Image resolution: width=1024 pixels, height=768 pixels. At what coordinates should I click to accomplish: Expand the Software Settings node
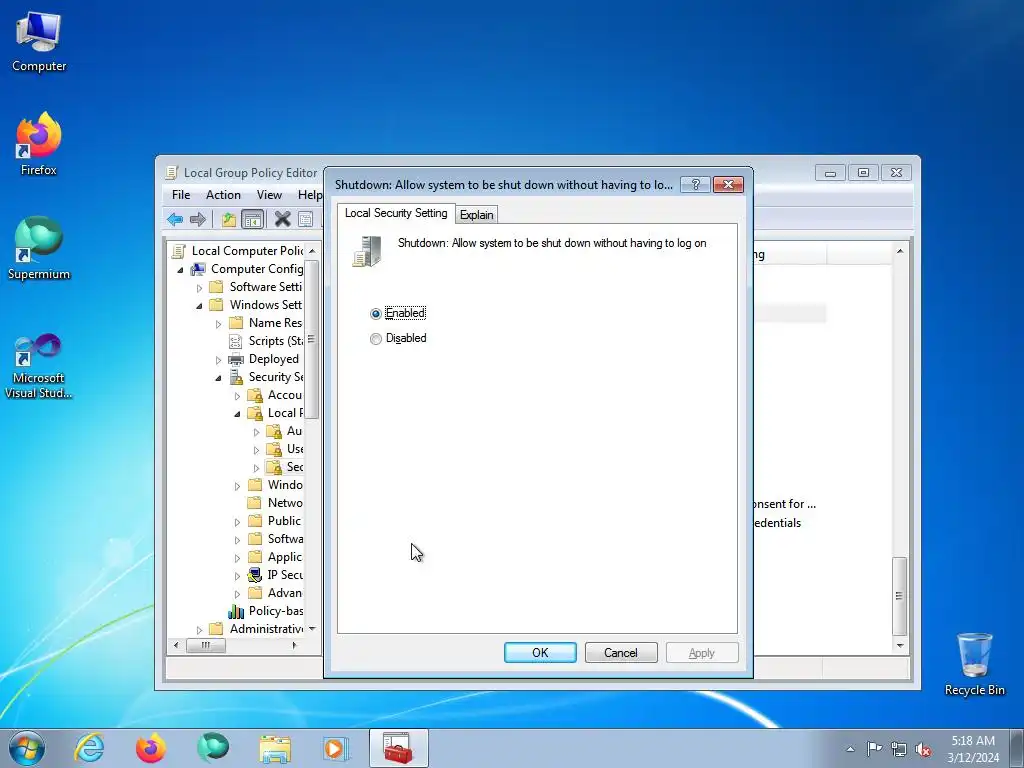[199, 287]
